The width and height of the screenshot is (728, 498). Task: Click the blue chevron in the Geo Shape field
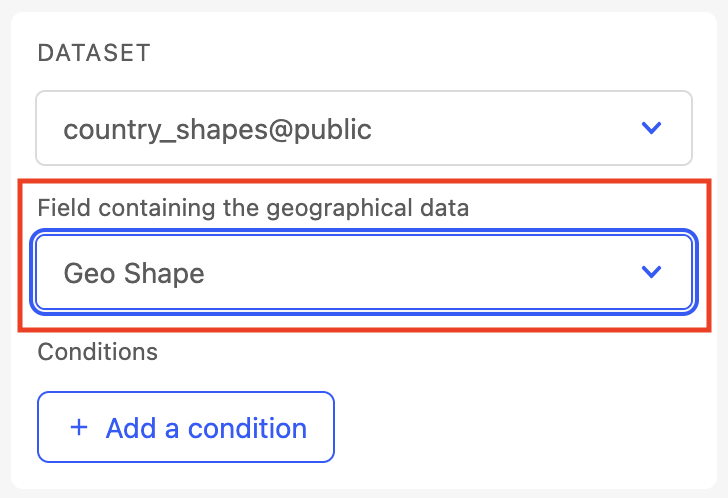pos(652,272)
